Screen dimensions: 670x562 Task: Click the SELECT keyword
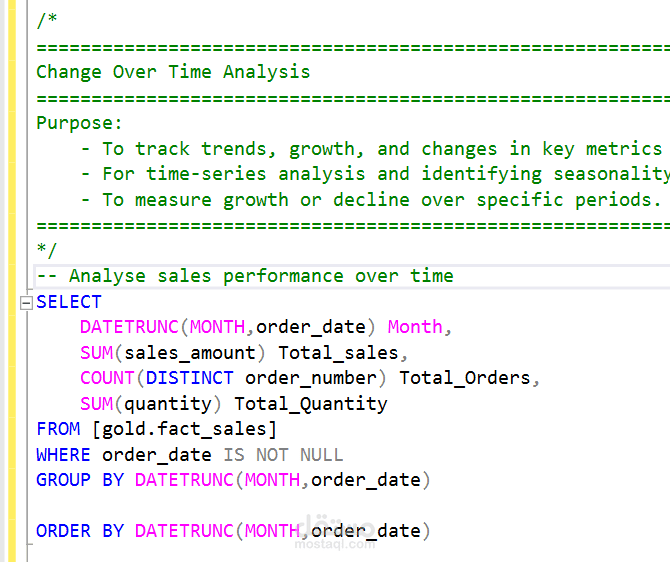click(x=69, y=302)
